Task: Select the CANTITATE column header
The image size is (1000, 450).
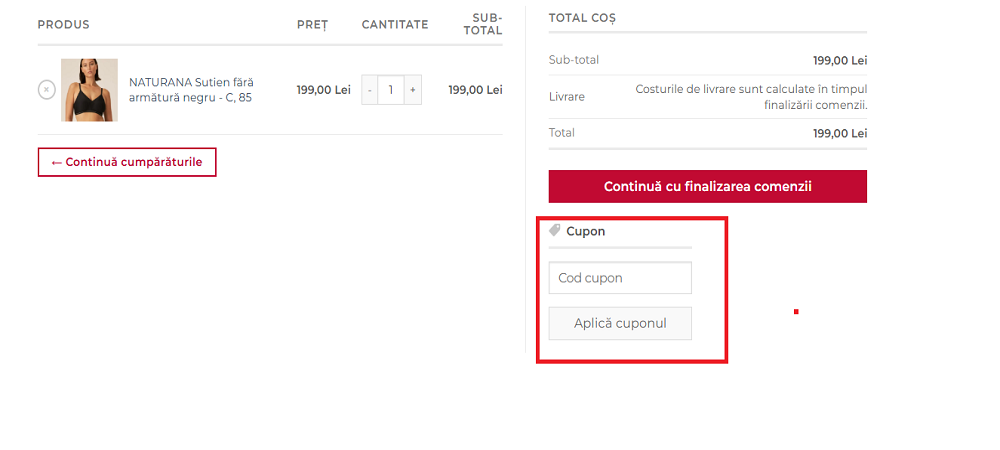Action: pos(394,24)
